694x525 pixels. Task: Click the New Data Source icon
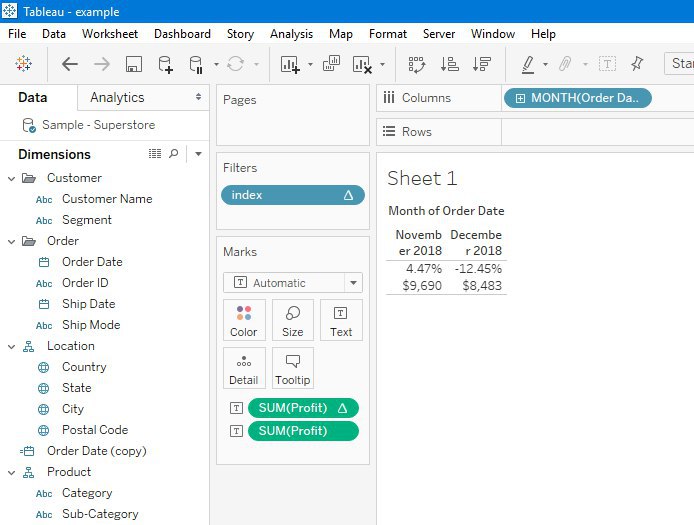[x=166, y=64]
